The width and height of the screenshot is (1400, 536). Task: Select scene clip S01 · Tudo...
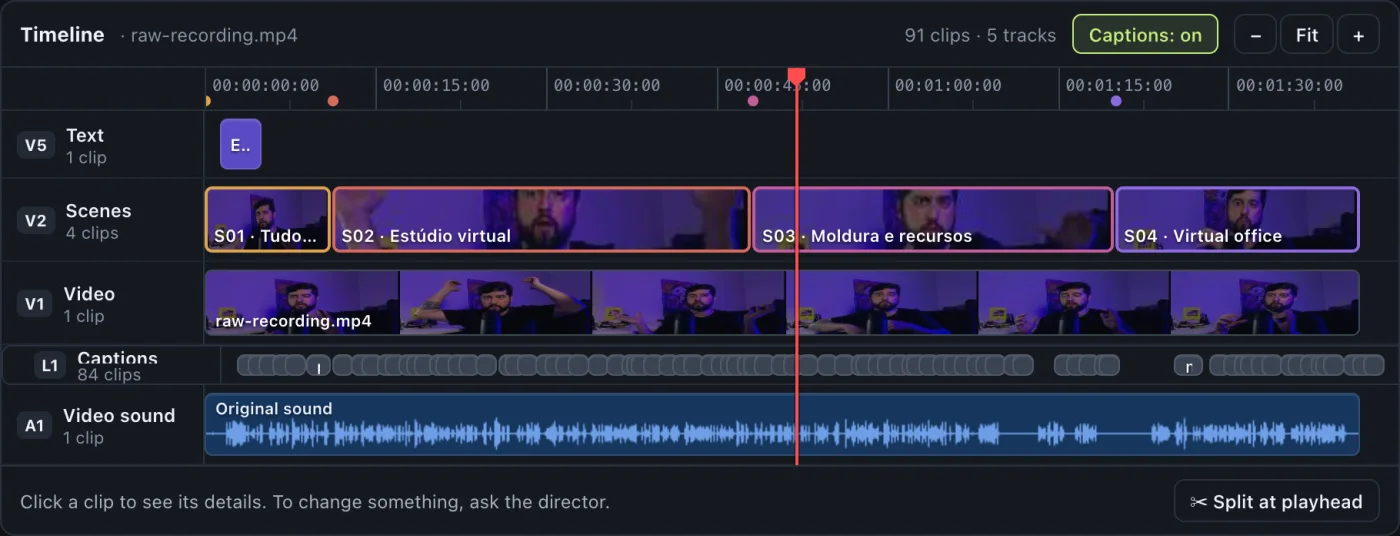(x=267, y=219)
